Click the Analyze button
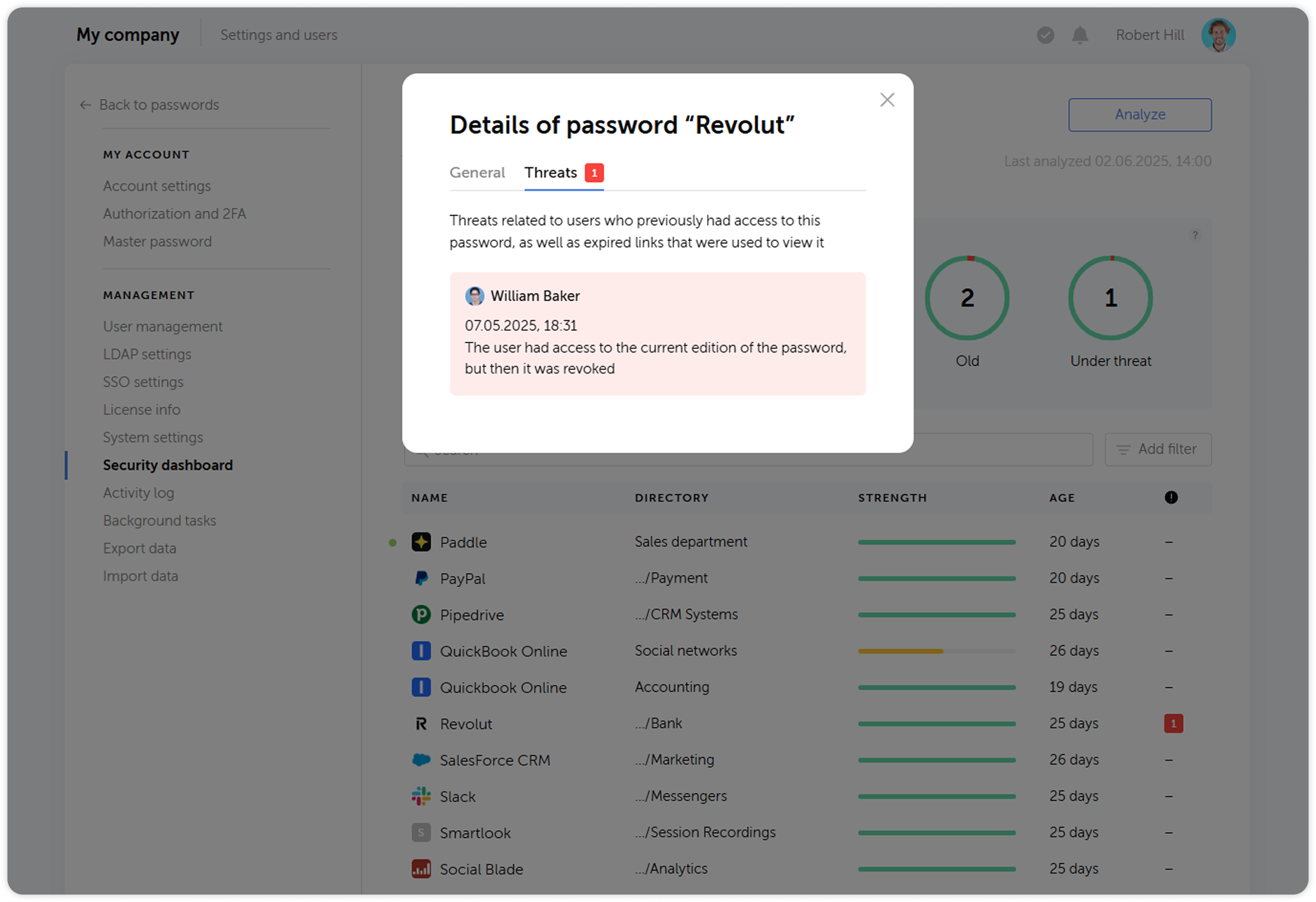This screenshot has height=902, width=1316. click(1140, 115)
